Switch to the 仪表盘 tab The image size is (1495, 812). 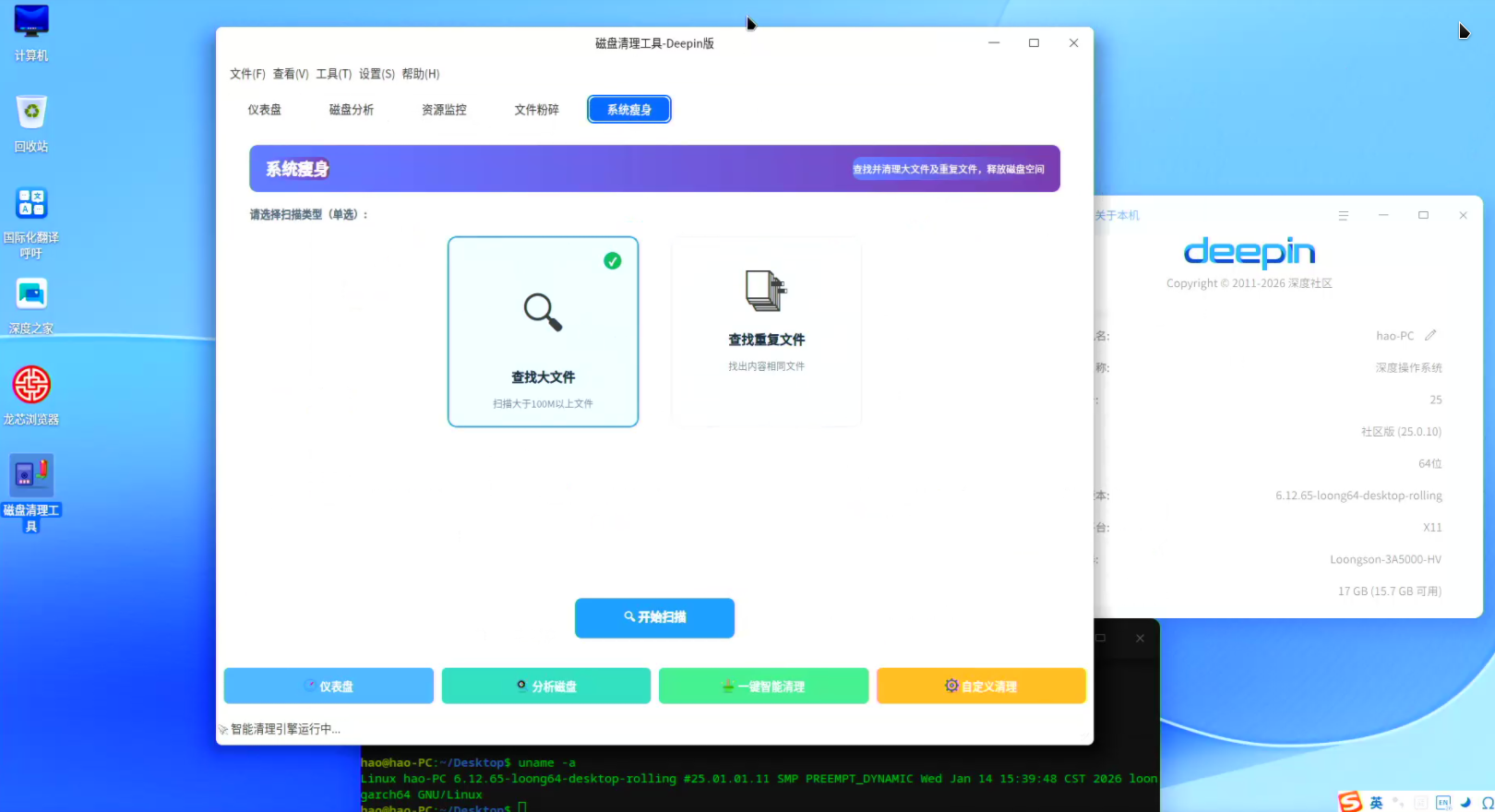coord(264,110)
